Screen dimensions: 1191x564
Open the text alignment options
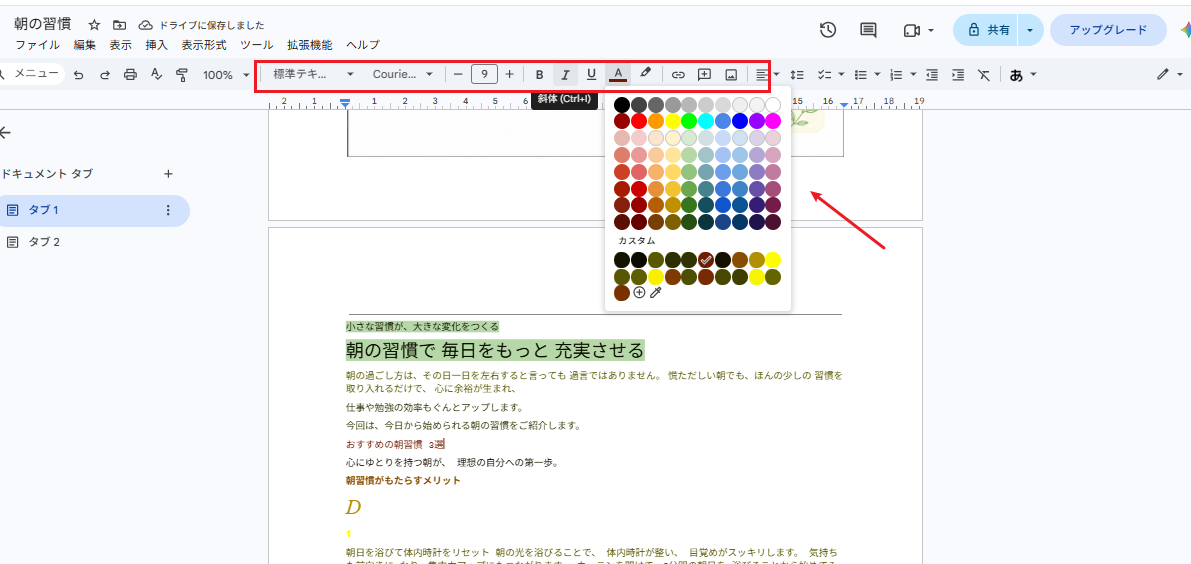761,74
